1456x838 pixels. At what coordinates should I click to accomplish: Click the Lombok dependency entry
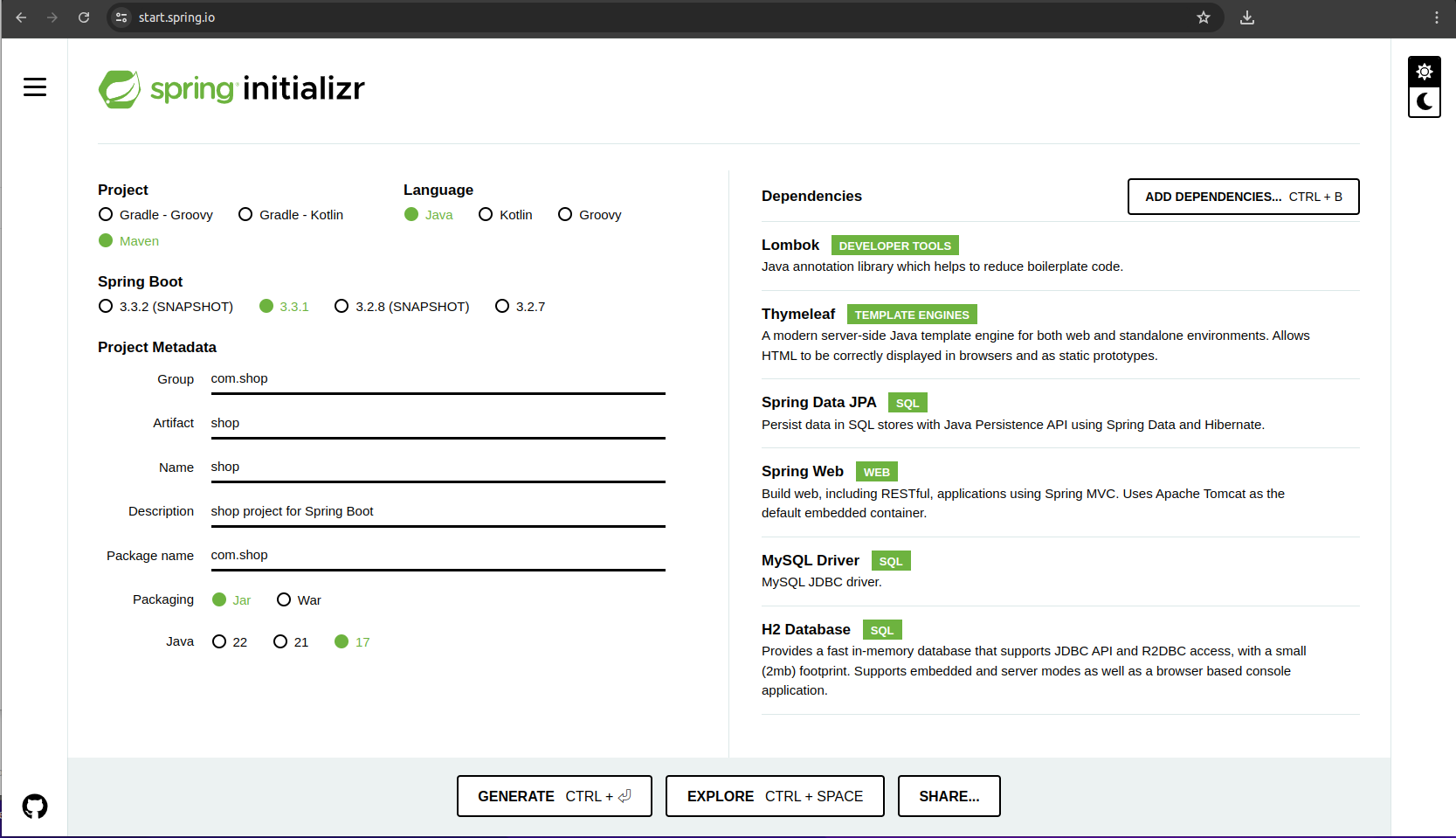point(1060,256)
